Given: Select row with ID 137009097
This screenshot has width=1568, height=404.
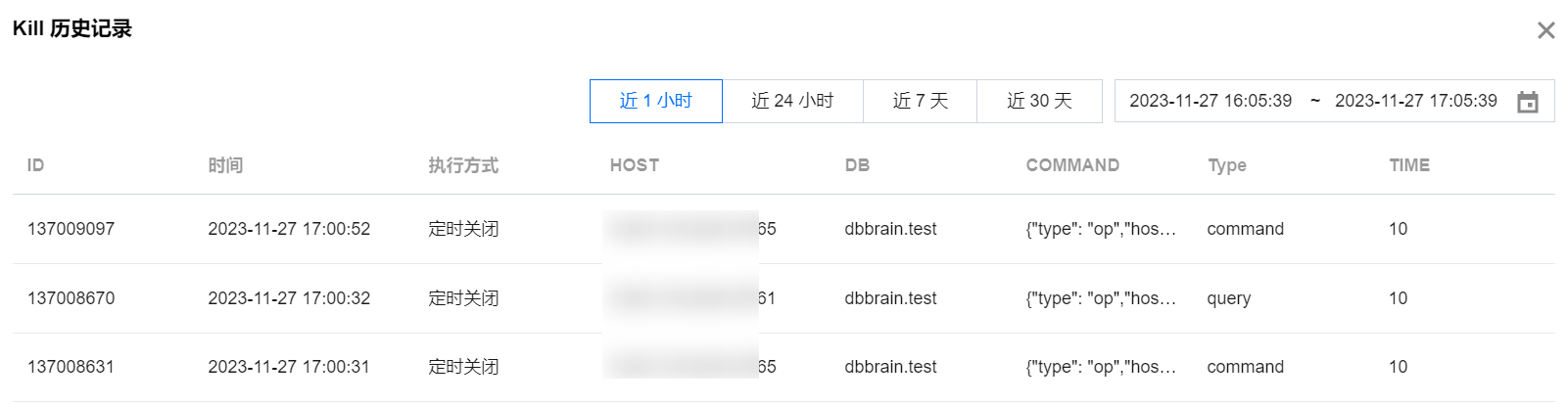Looking at the screenshot, I should (x=784, y=229).
